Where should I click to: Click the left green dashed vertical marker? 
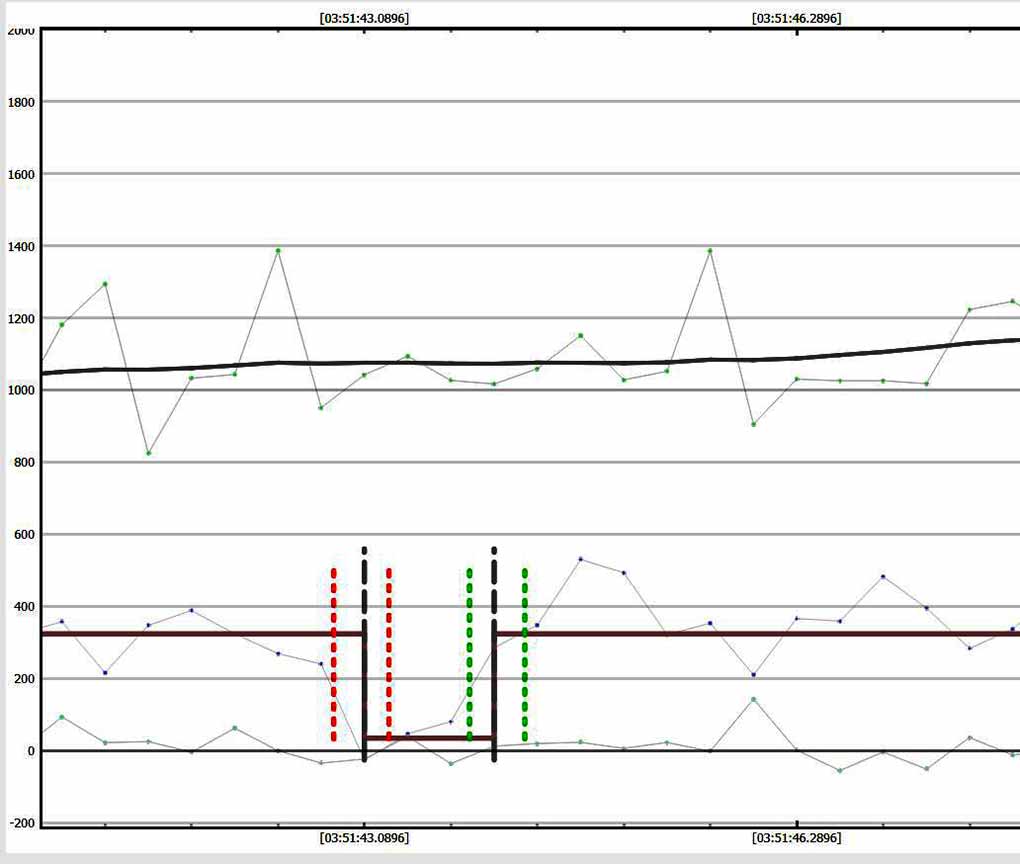click(470, 655)
